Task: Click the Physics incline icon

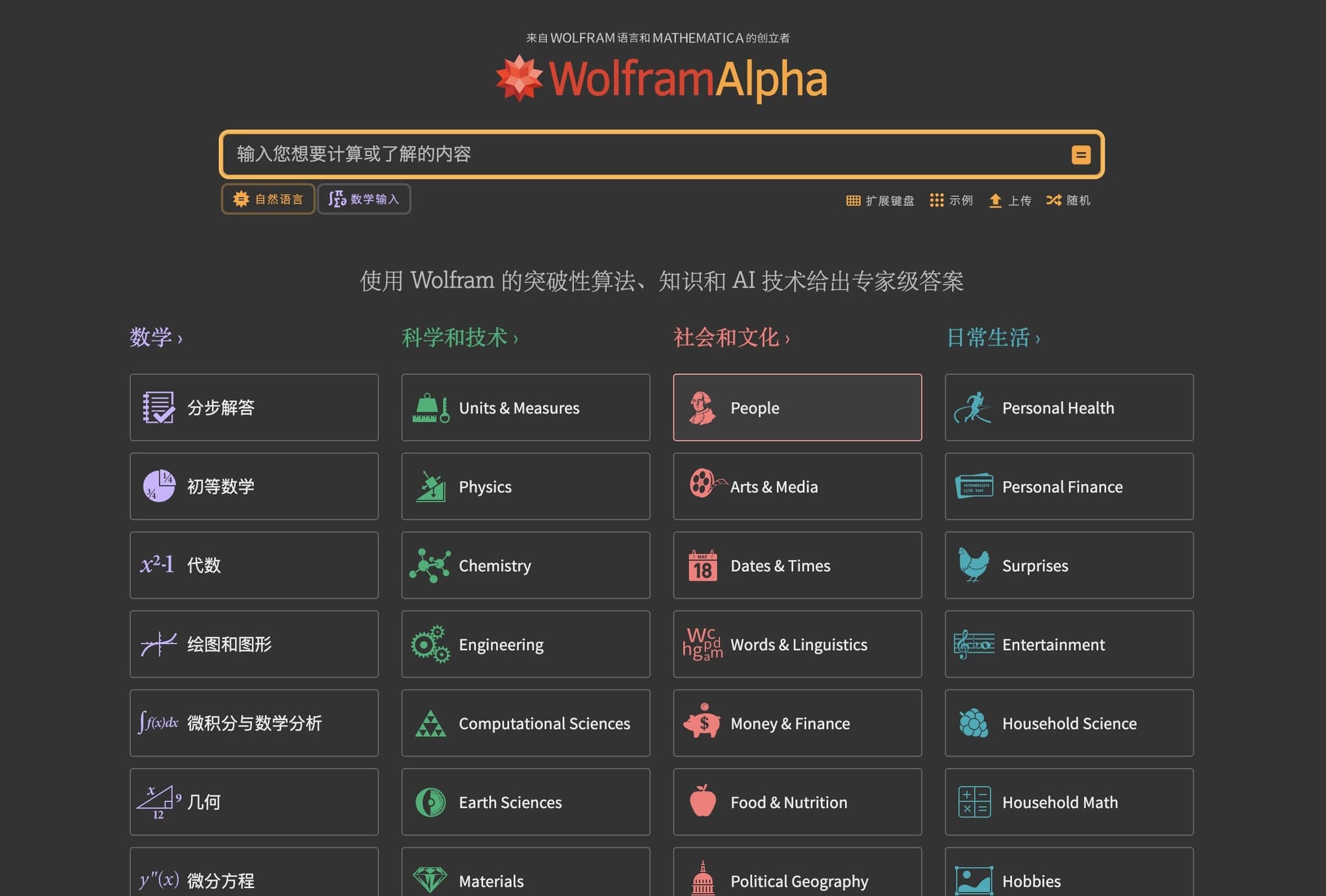Action: (x=431, y=486)
